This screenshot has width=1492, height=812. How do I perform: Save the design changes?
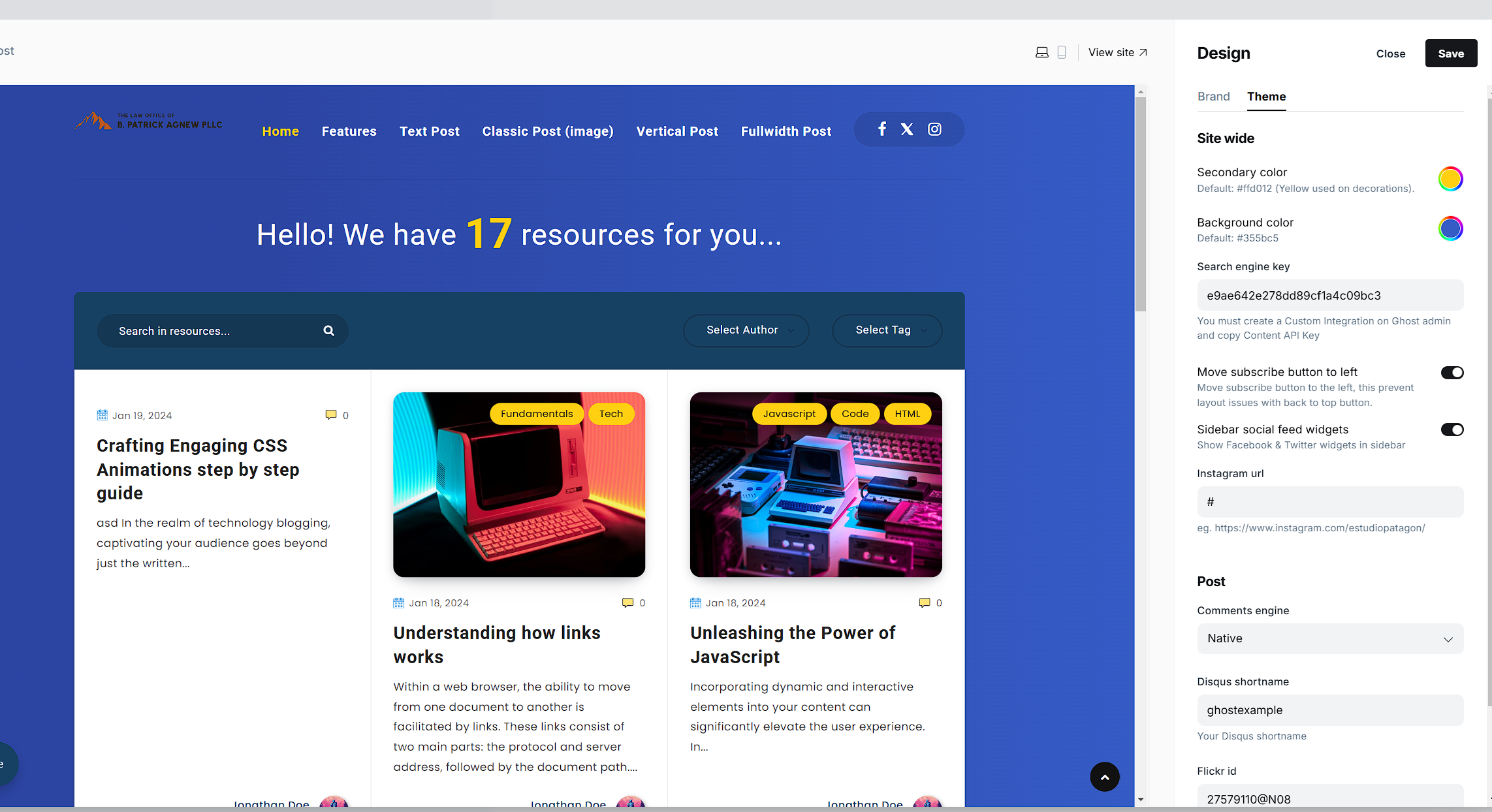point(1451,54)
